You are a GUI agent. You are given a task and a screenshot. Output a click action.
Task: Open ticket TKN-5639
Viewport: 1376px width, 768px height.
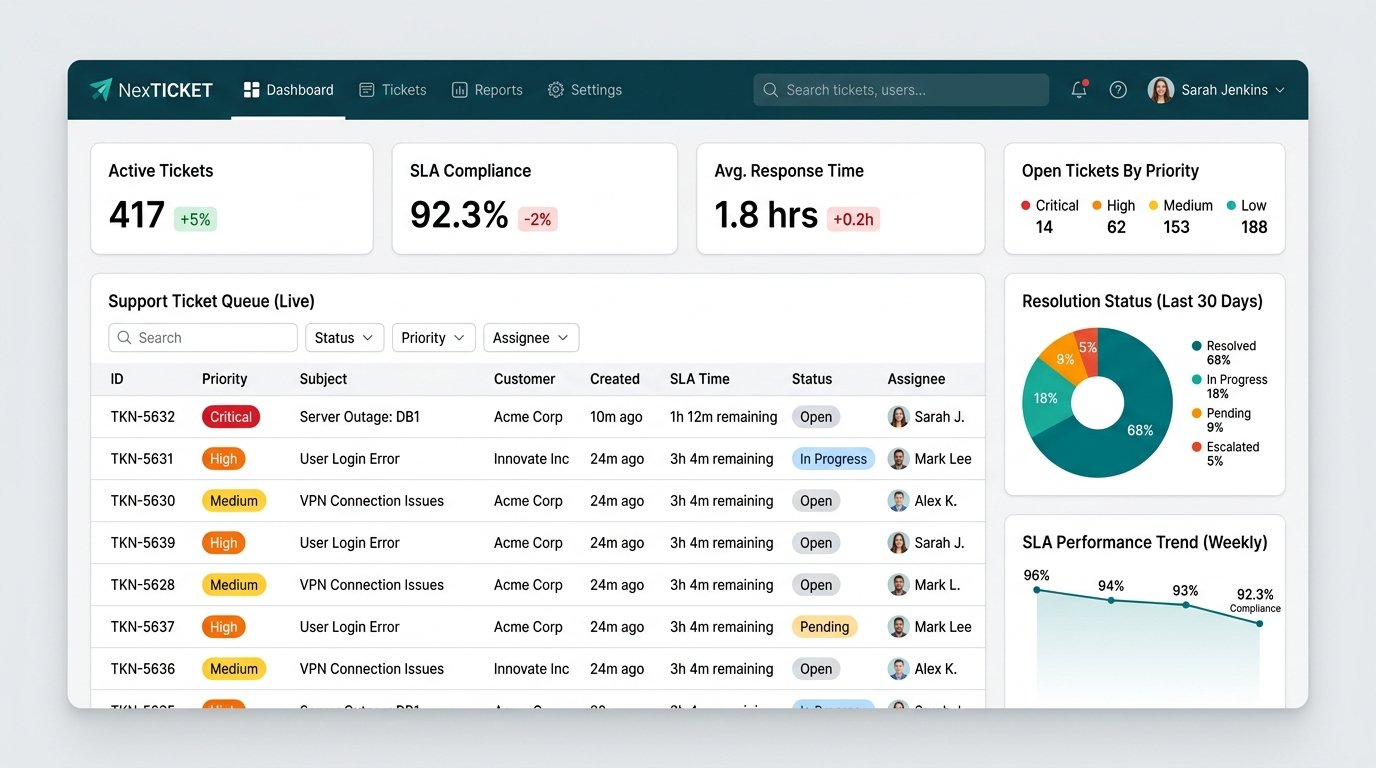pos(143,543)
